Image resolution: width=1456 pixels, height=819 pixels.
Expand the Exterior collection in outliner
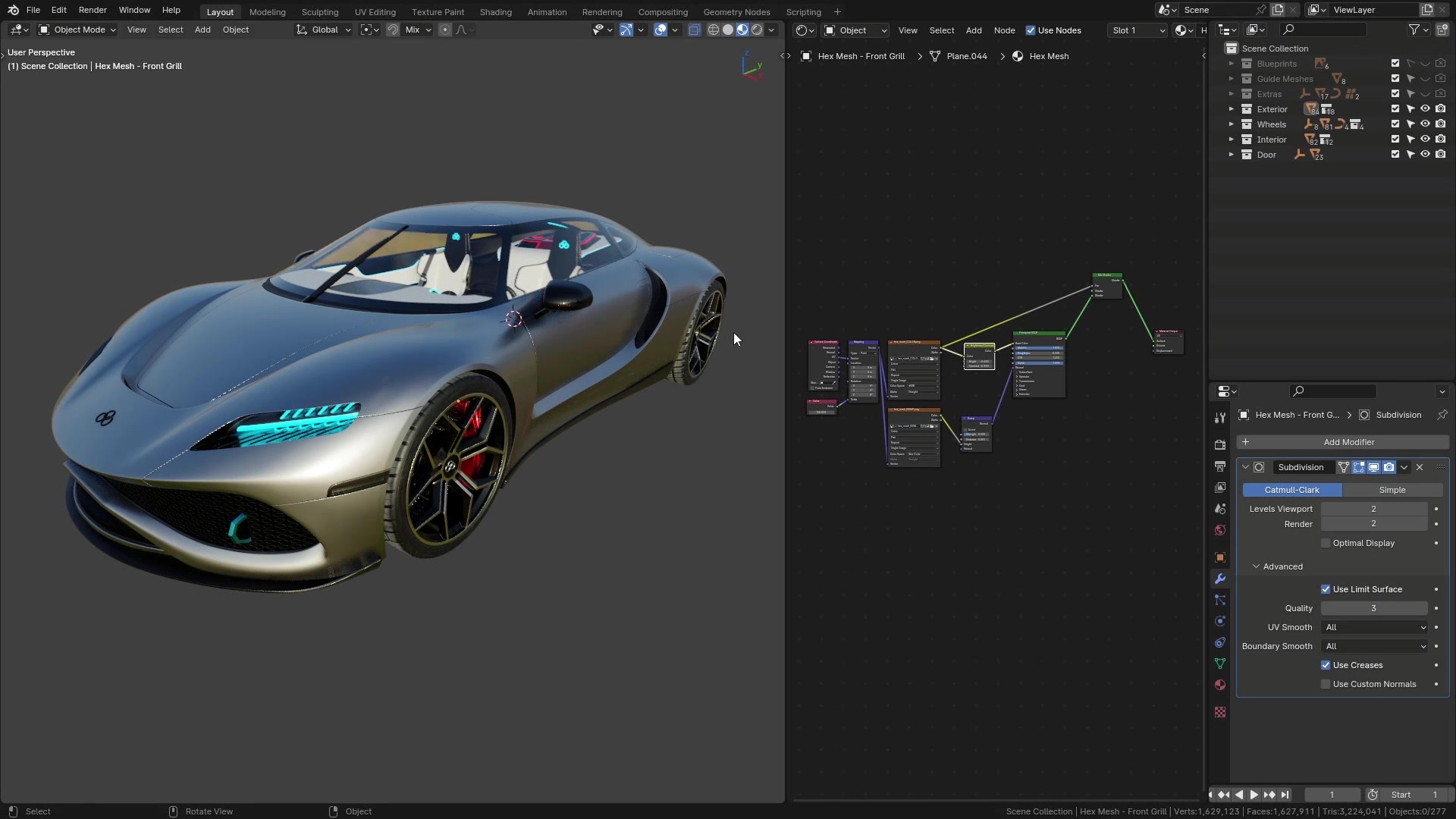coord(1231,108)
